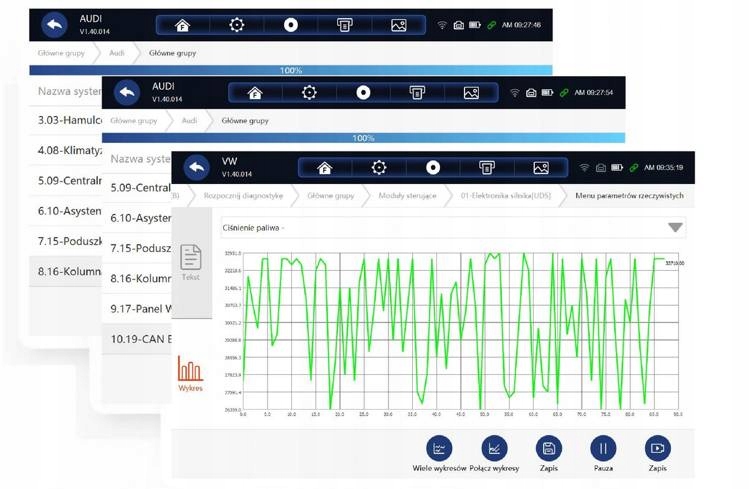Click 100% progress bar in middle AUDI window
750x489 pixels.
tap(364, 138)
